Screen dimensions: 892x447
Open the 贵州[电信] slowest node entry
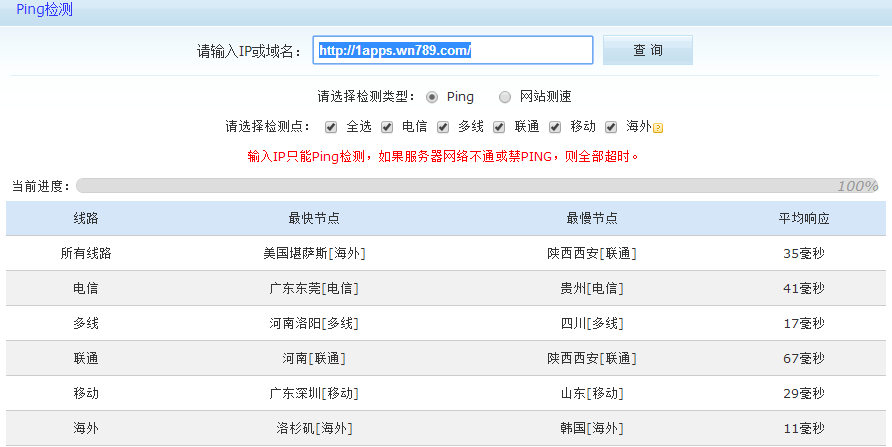[591, 289]
